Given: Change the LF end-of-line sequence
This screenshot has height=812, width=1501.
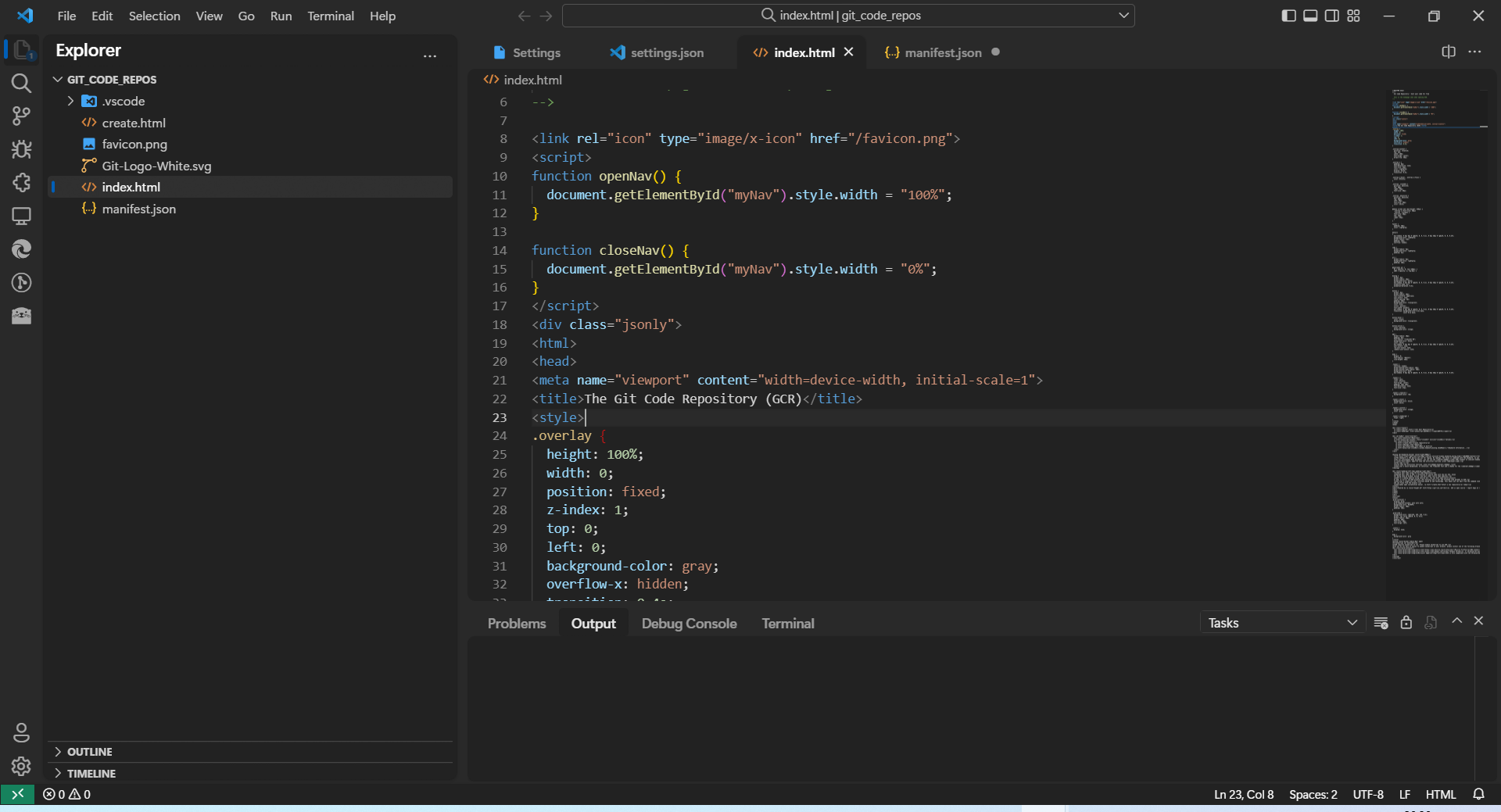Looking at the screenshot, I should click(1405, 794).
